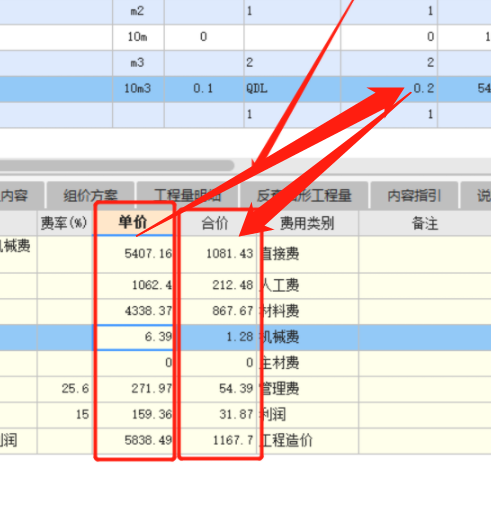Open the 组价方案 tab
Image resolution: width=491 pixels, height=510 pixels.
pos(91,195)
